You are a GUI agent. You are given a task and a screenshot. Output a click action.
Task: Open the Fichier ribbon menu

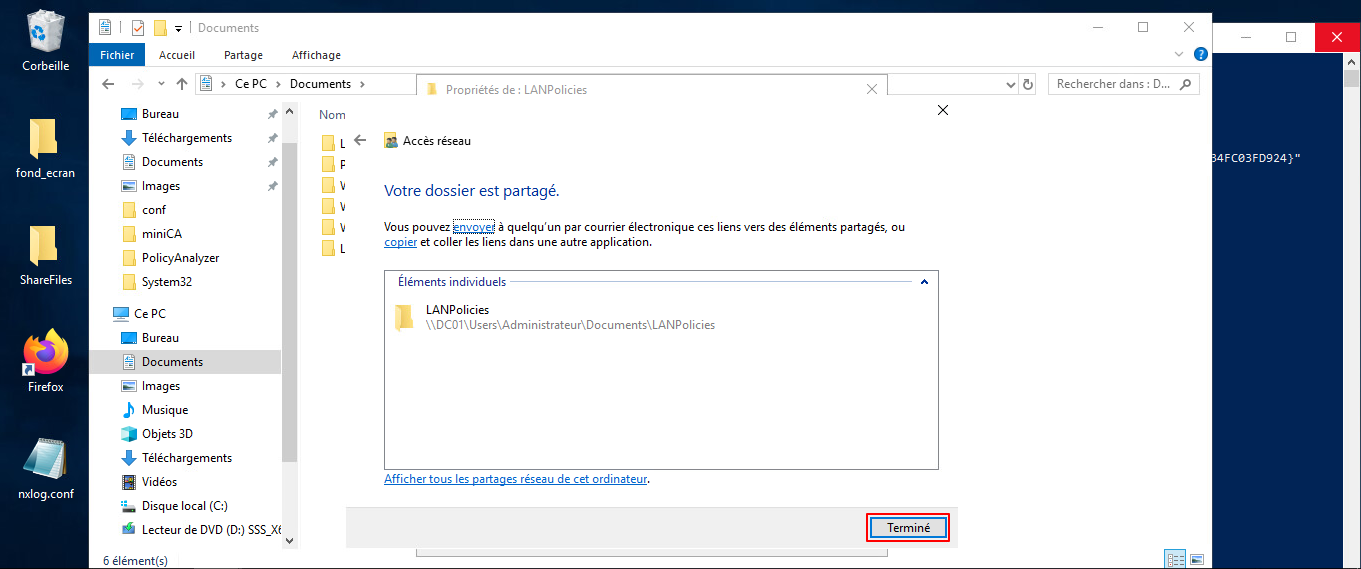(x=117, y=55)
